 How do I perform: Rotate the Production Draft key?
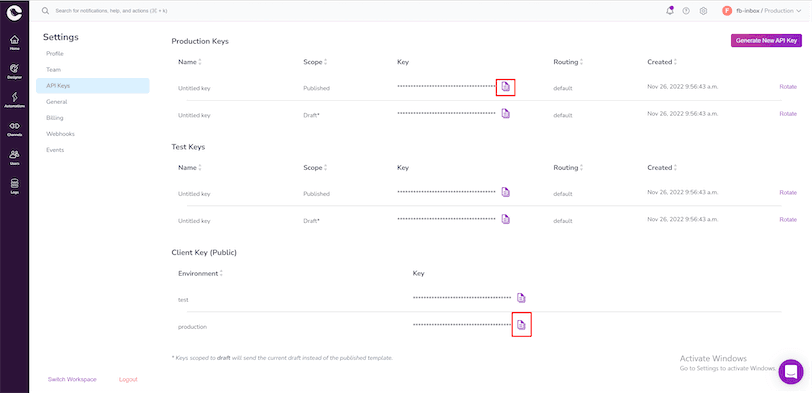788,114
